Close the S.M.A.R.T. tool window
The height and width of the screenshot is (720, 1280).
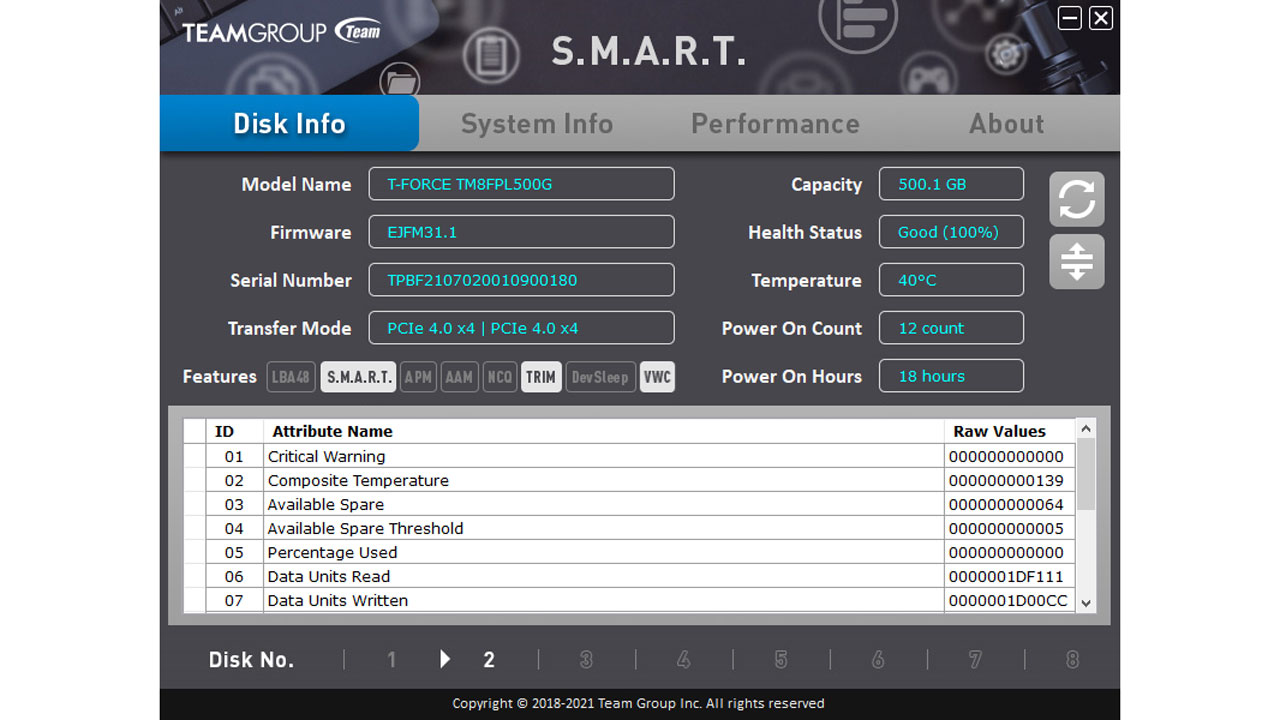click(x=1101, y=18)
